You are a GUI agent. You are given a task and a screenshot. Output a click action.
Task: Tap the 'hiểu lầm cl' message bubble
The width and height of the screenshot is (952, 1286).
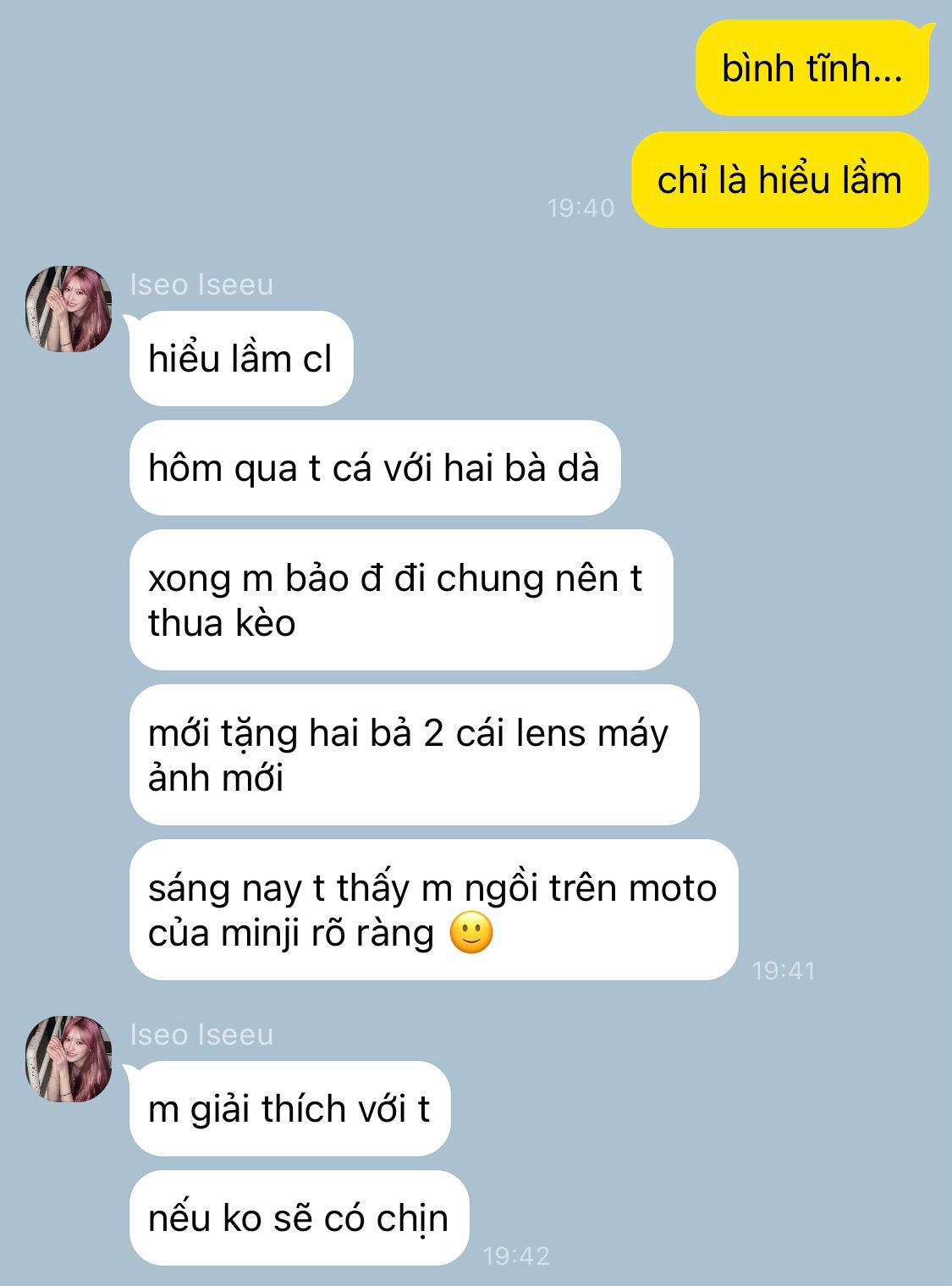tap(241, 359)
